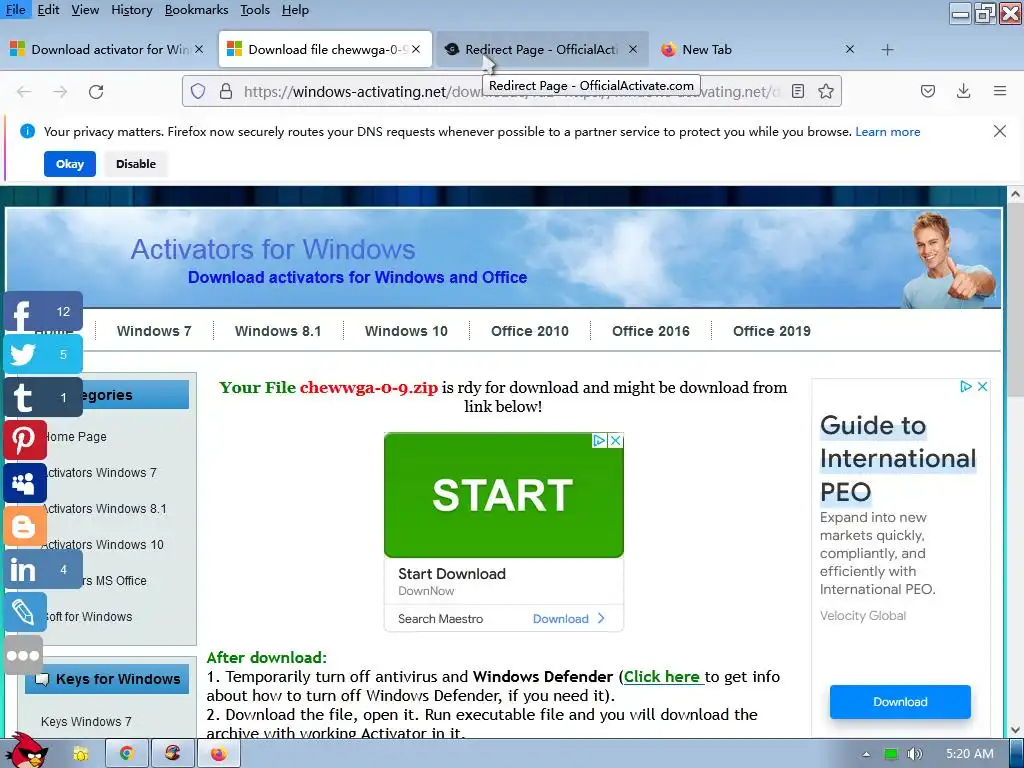Close the START advertisement with X

(615, 441)
